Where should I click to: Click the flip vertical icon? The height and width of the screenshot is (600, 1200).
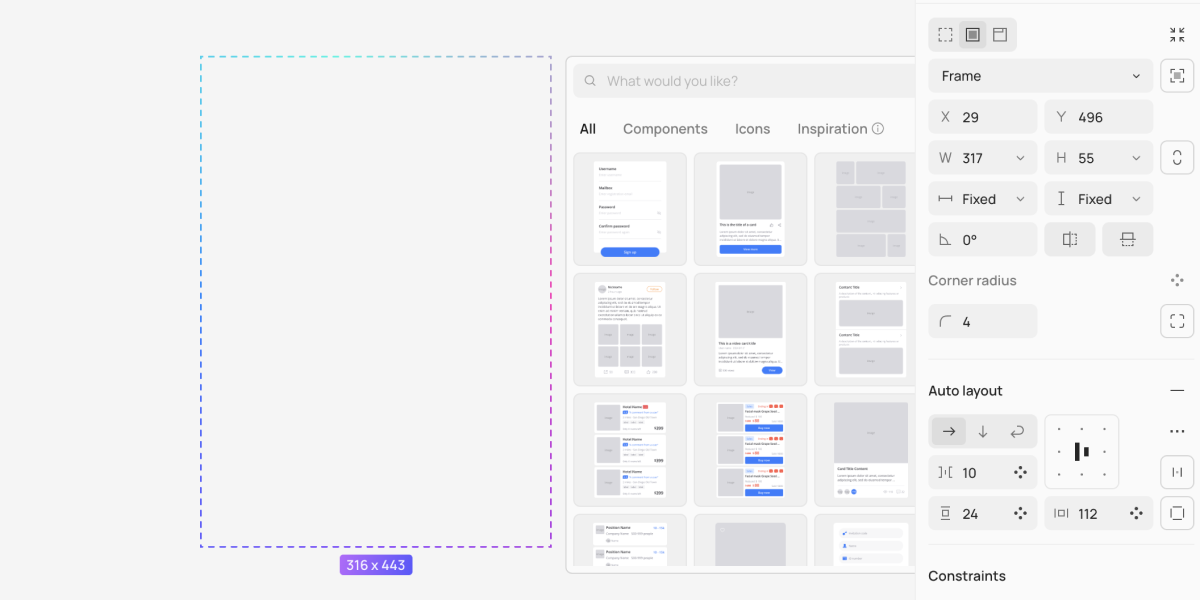(1127, 240)
